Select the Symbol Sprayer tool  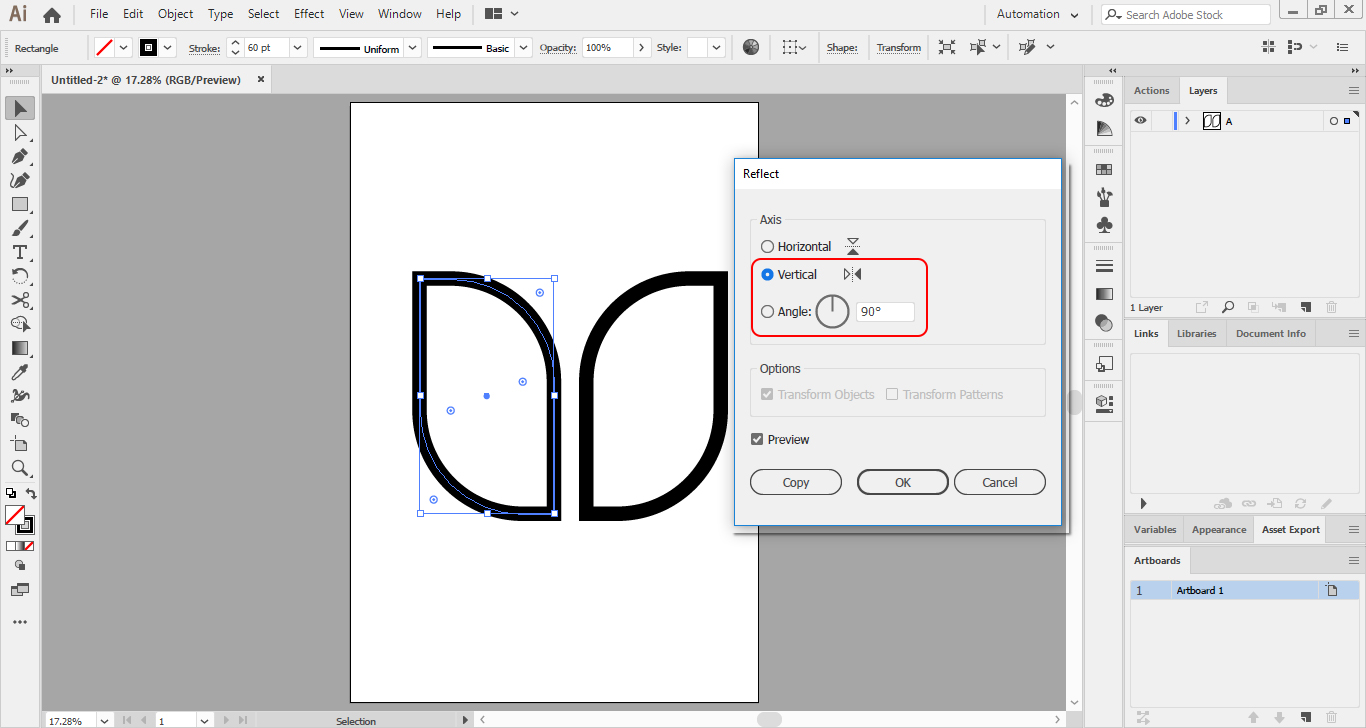[19, 396]
